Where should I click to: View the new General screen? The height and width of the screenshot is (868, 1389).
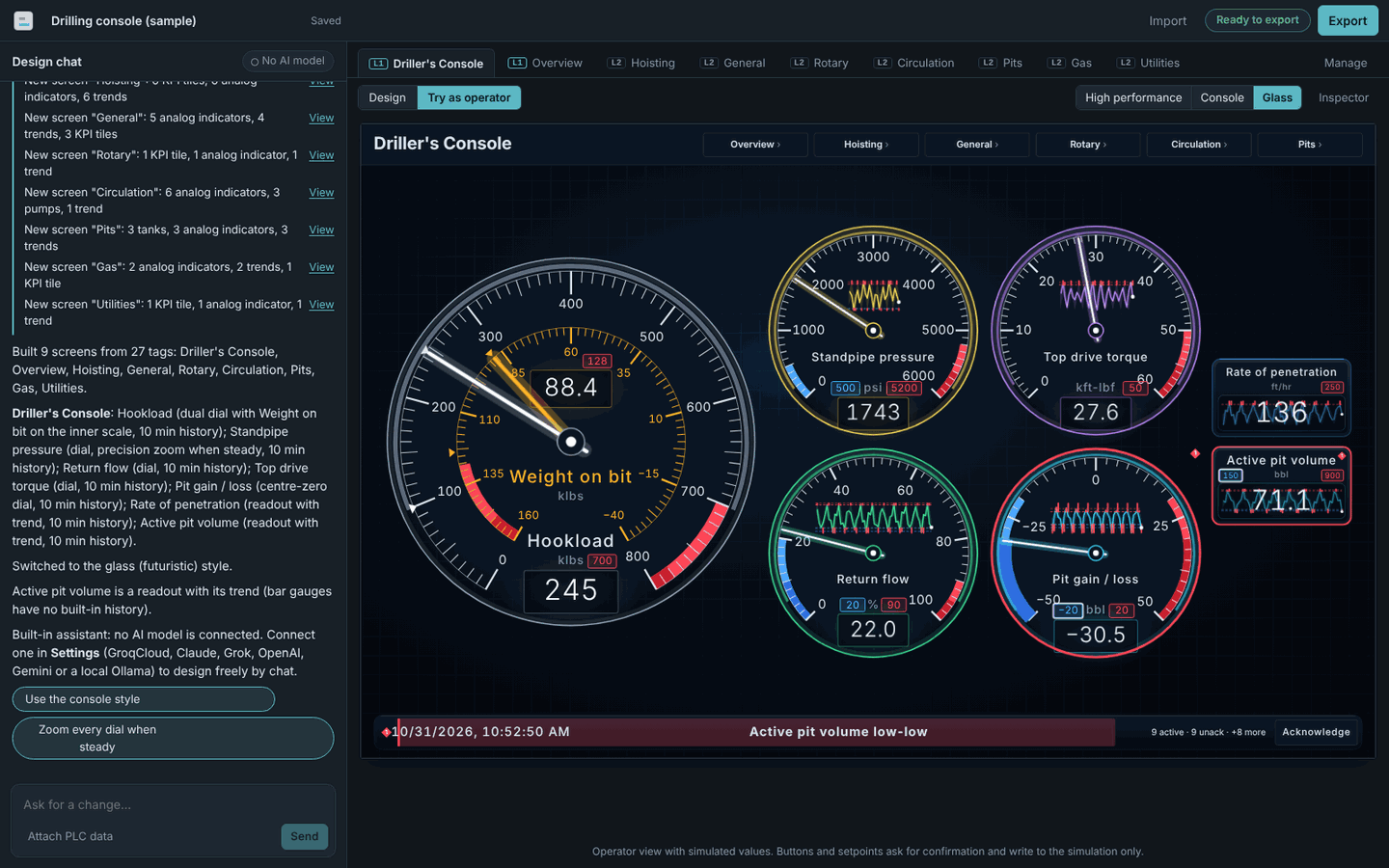[x=321, y=118]
